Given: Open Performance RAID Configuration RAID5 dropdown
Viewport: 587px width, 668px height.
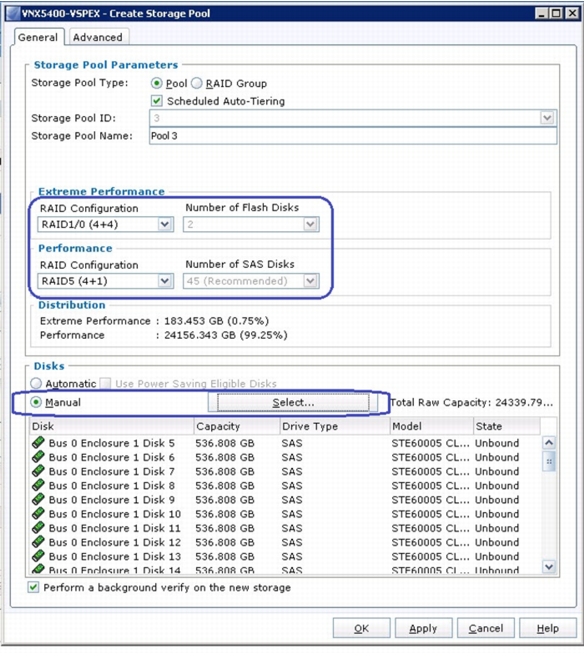Looking at the screenshot, I should tap(165, 281).
